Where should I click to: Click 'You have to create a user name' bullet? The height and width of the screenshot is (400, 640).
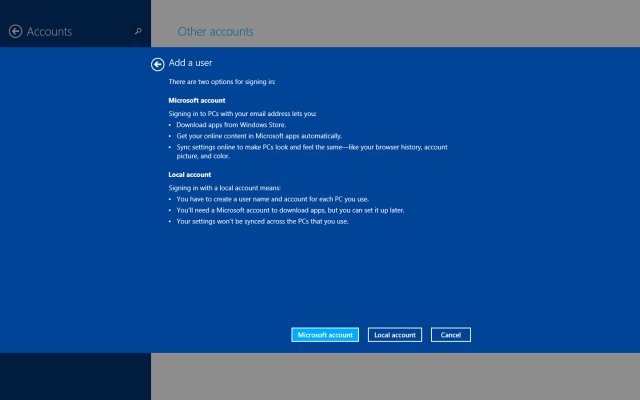273,199
